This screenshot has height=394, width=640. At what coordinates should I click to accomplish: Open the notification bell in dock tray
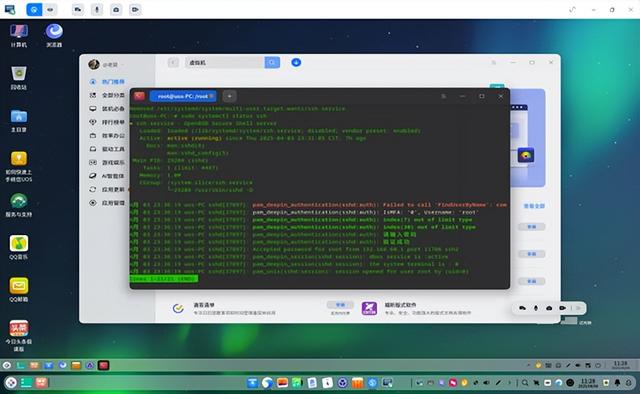point(618,383)
